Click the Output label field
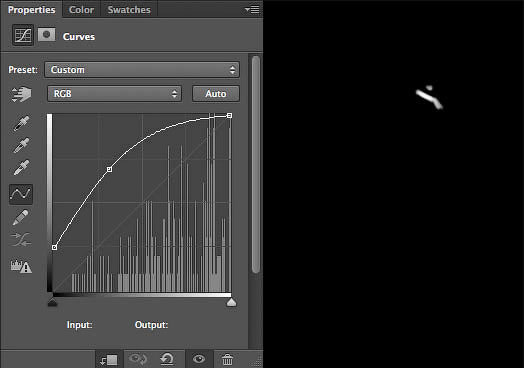 (151, 325)
